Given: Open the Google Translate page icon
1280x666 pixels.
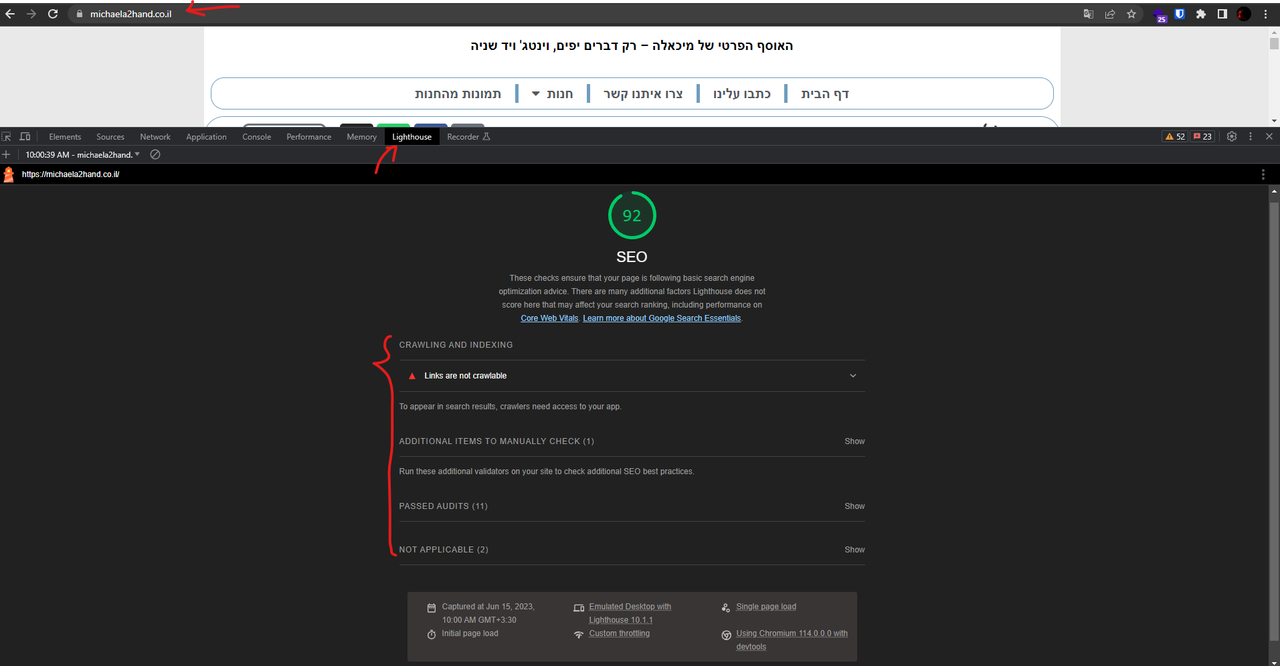Looking at the screenshot, I should coord(1089,14).
